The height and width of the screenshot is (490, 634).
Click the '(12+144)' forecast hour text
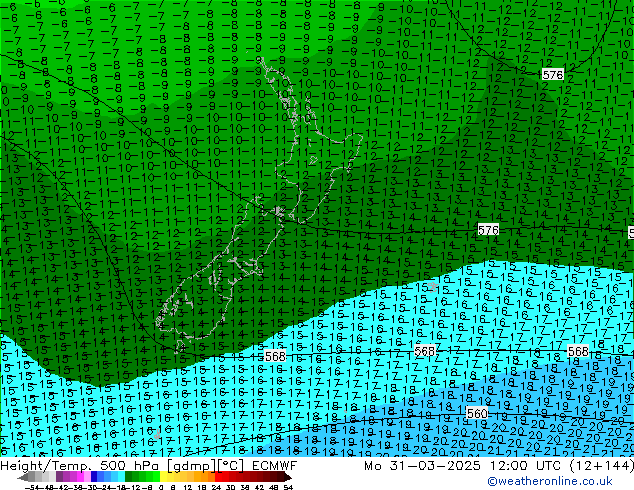tap(602, 466)
